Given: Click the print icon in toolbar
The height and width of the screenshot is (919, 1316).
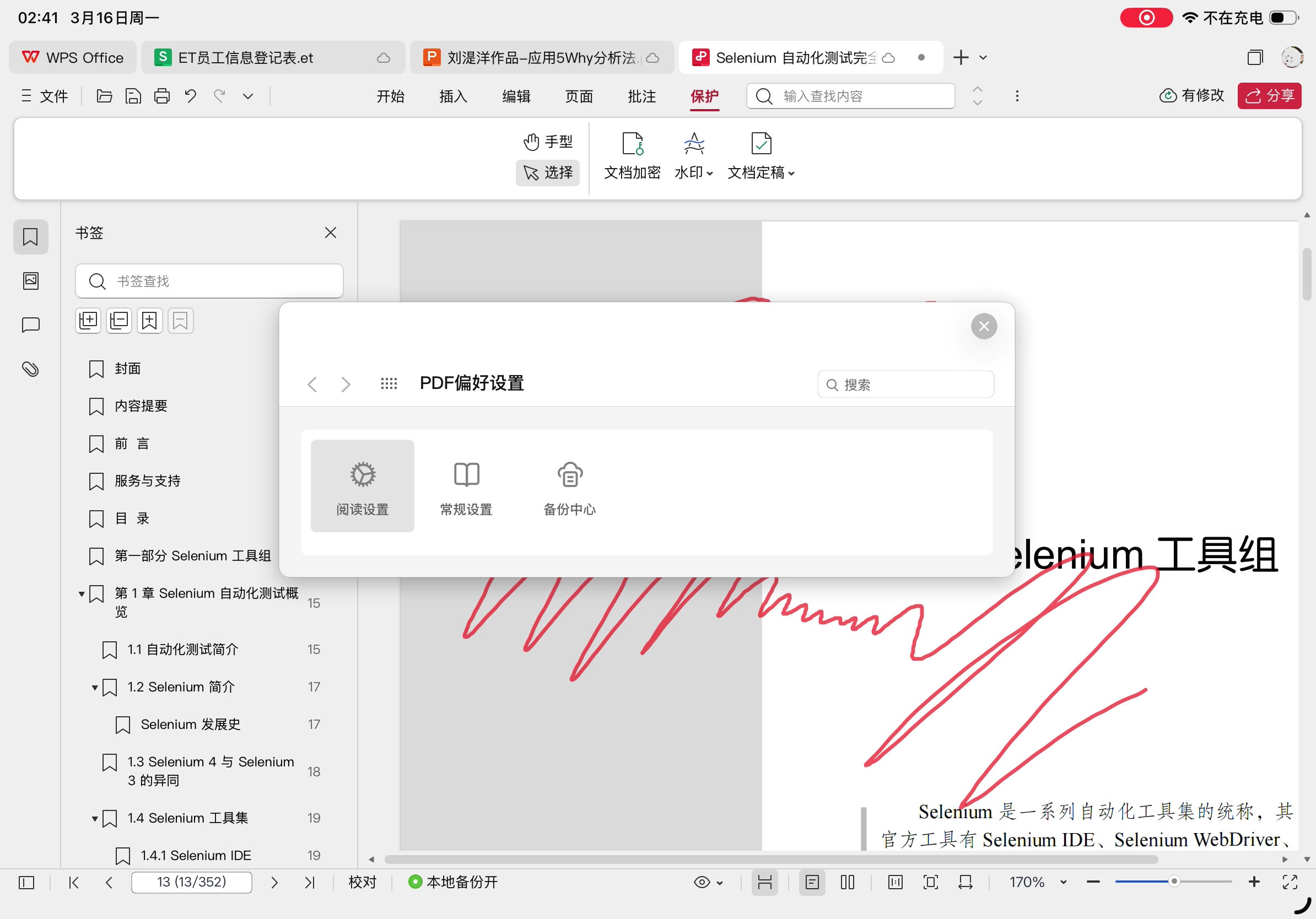Looking at the screenshot, I should tap(162, 96).
